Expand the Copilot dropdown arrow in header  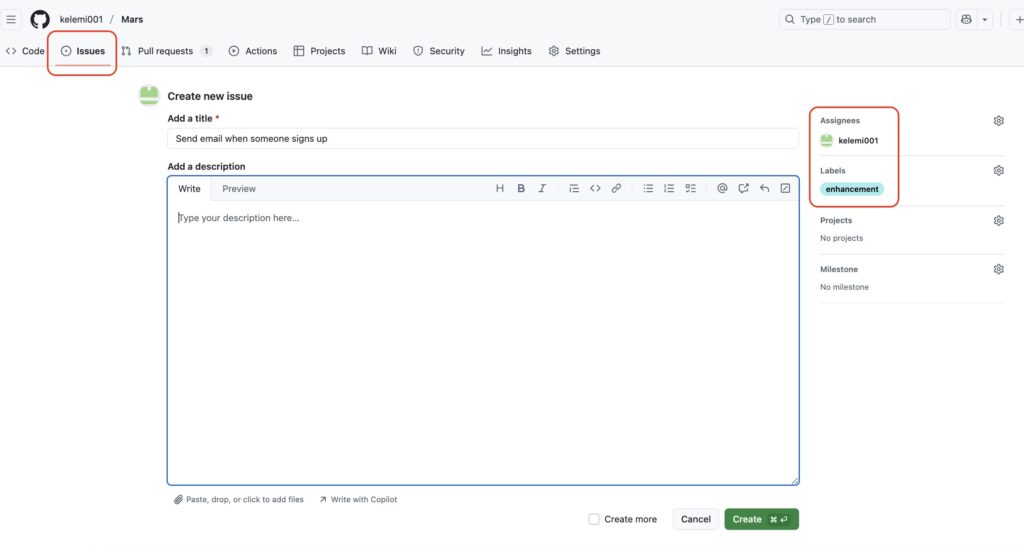(985, 19)
